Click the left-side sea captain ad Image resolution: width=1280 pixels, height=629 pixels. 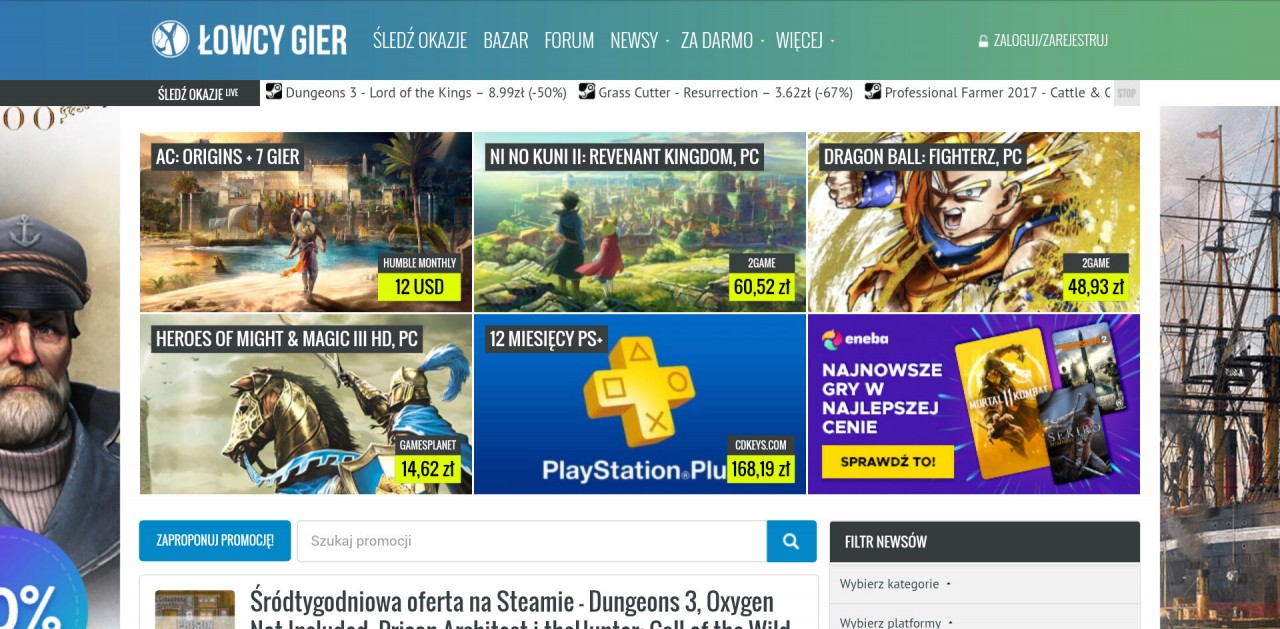pyautogui.click(x=60, y=367)
